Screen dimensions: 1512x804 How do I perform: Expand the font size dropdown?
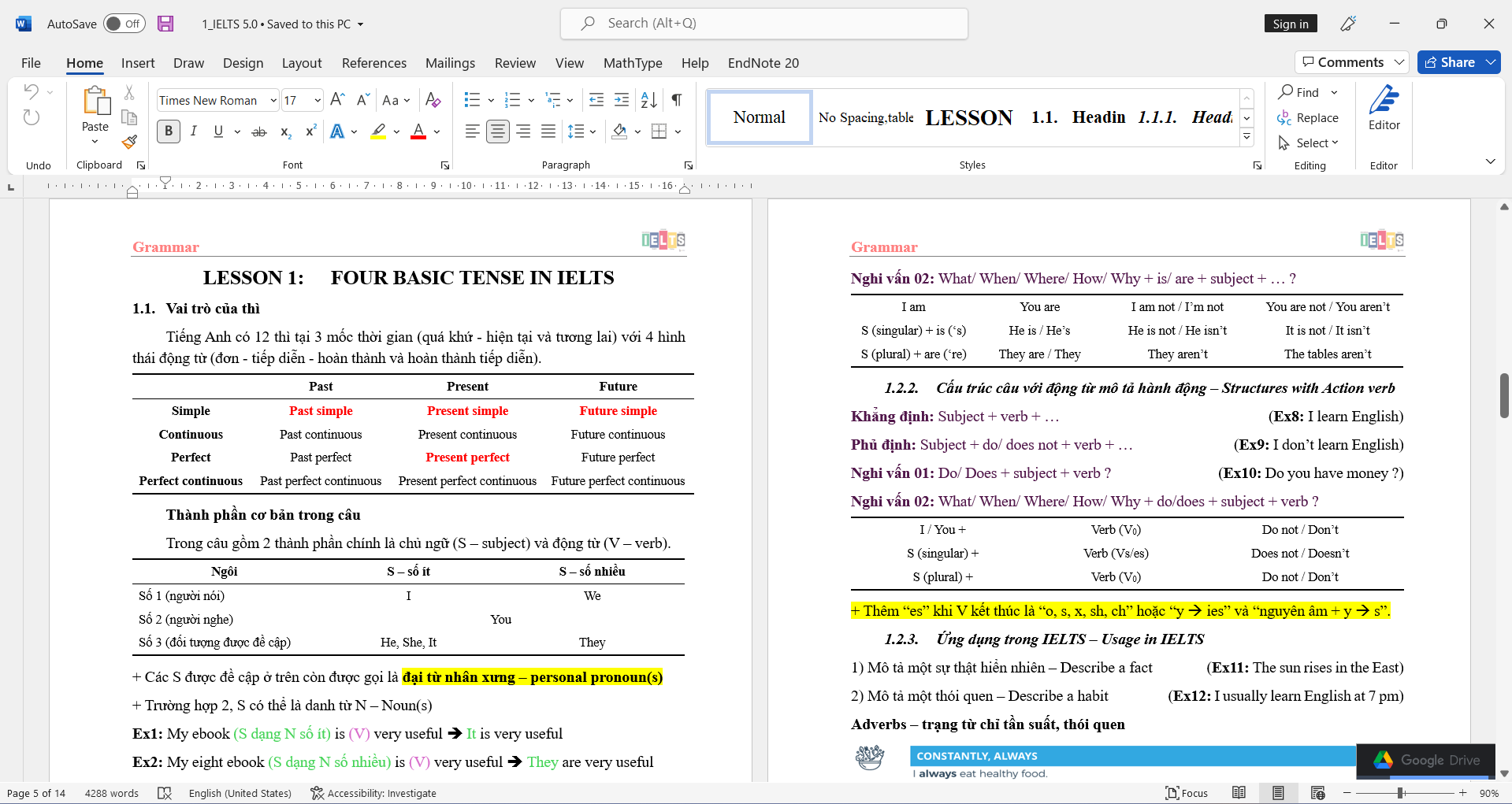click(x=318, y=100)
